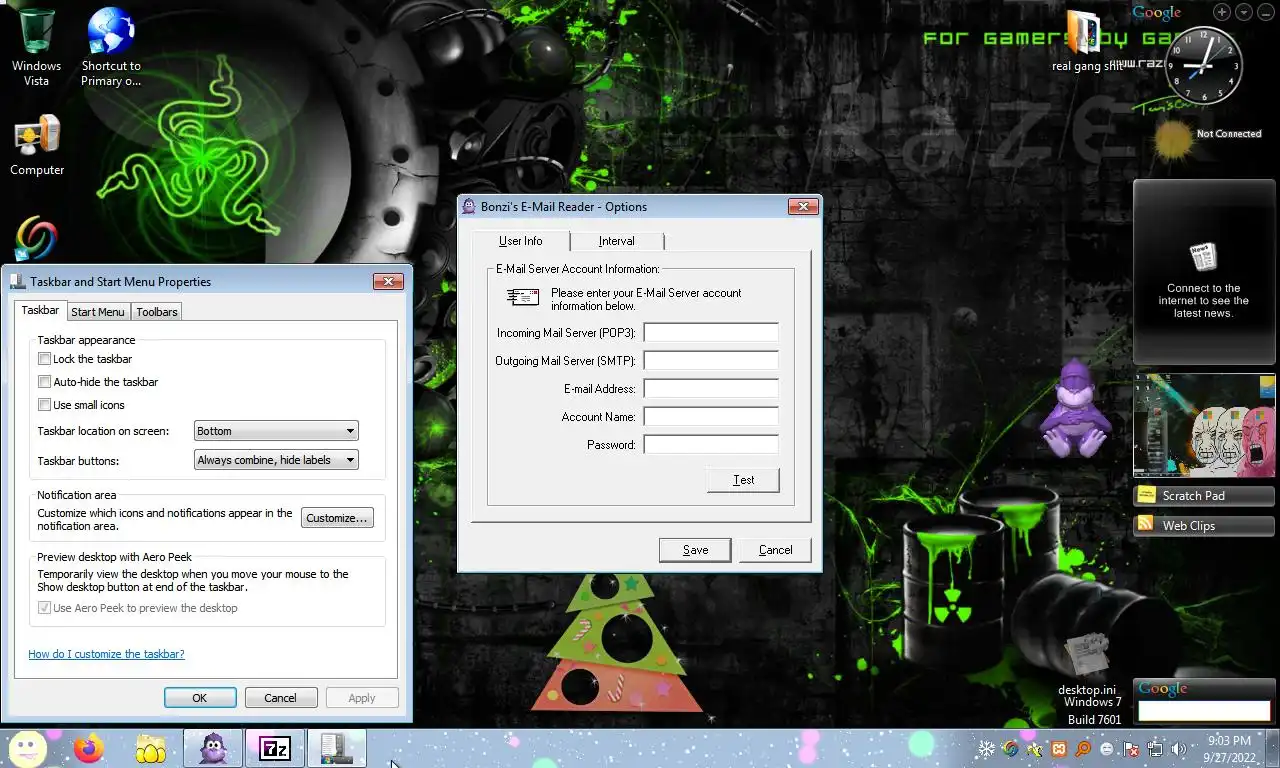
Task: Click the XAMPP orange tray icon
Action: pos(1059,749)
